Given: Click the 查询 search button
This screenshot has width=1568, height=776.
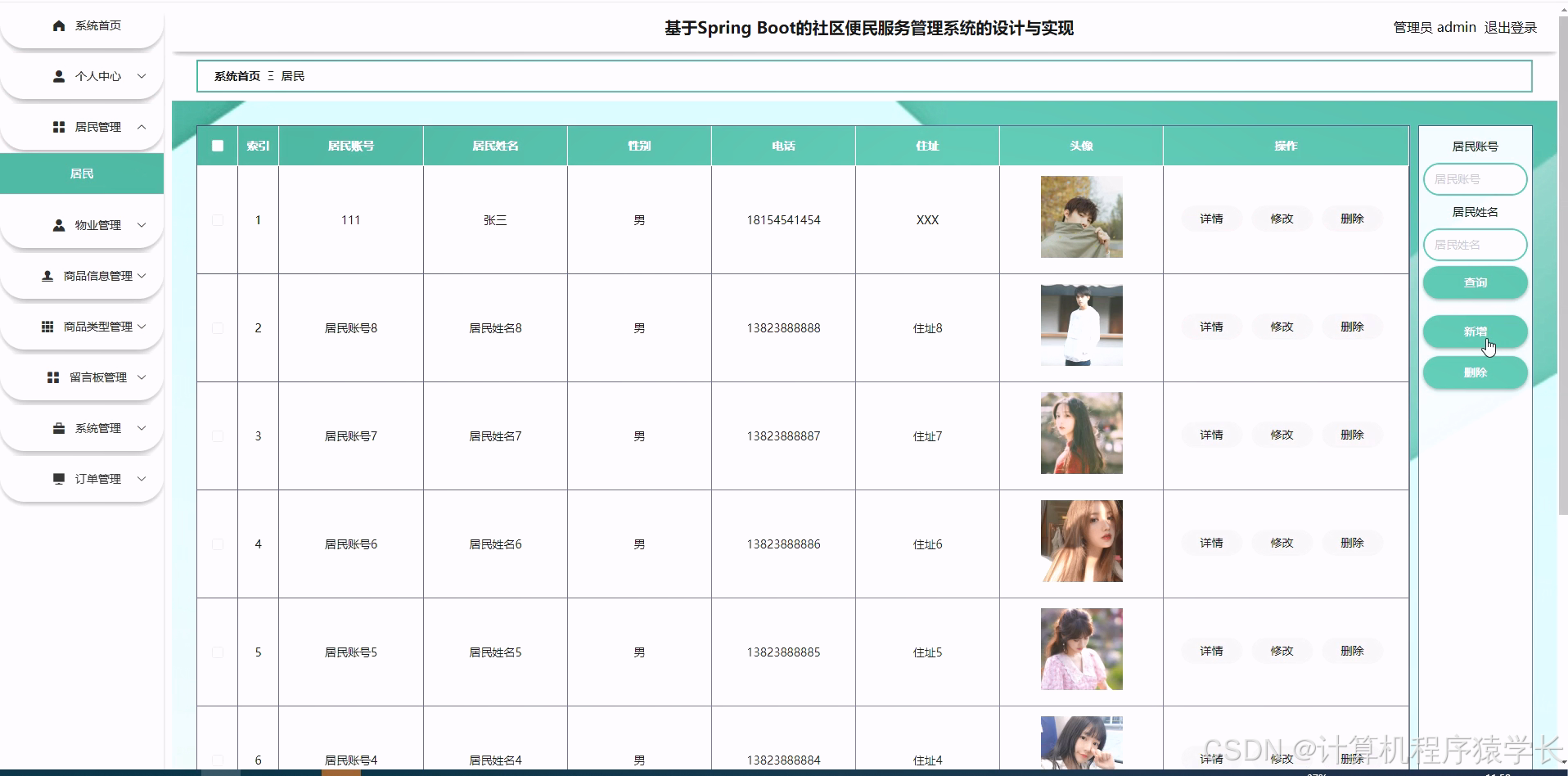Looking at the screenshot, I should click(1475, 282).
